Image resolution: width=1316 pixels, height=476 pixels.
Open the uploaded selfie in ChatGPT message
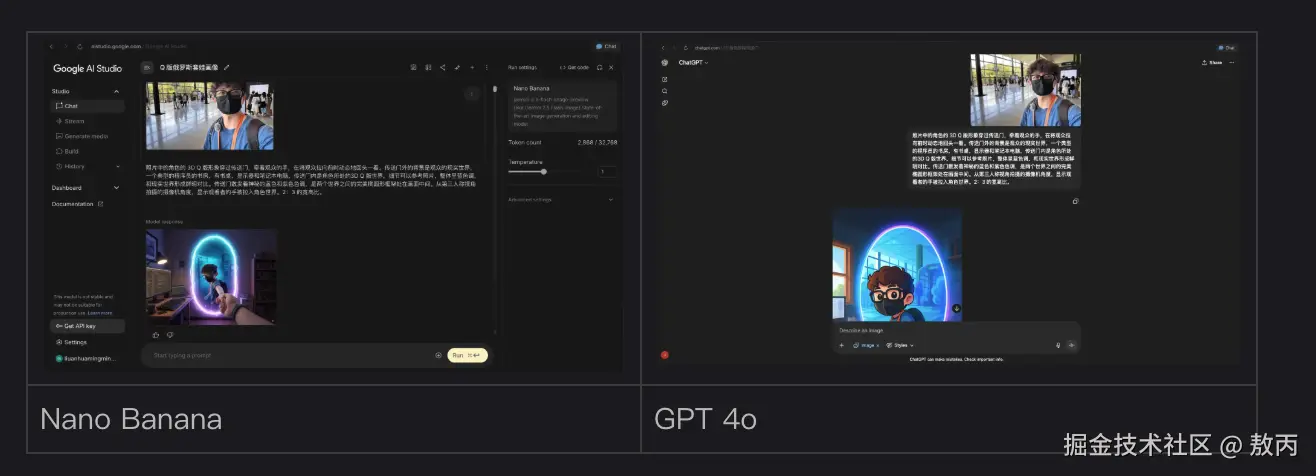(x=1025, y=90)
